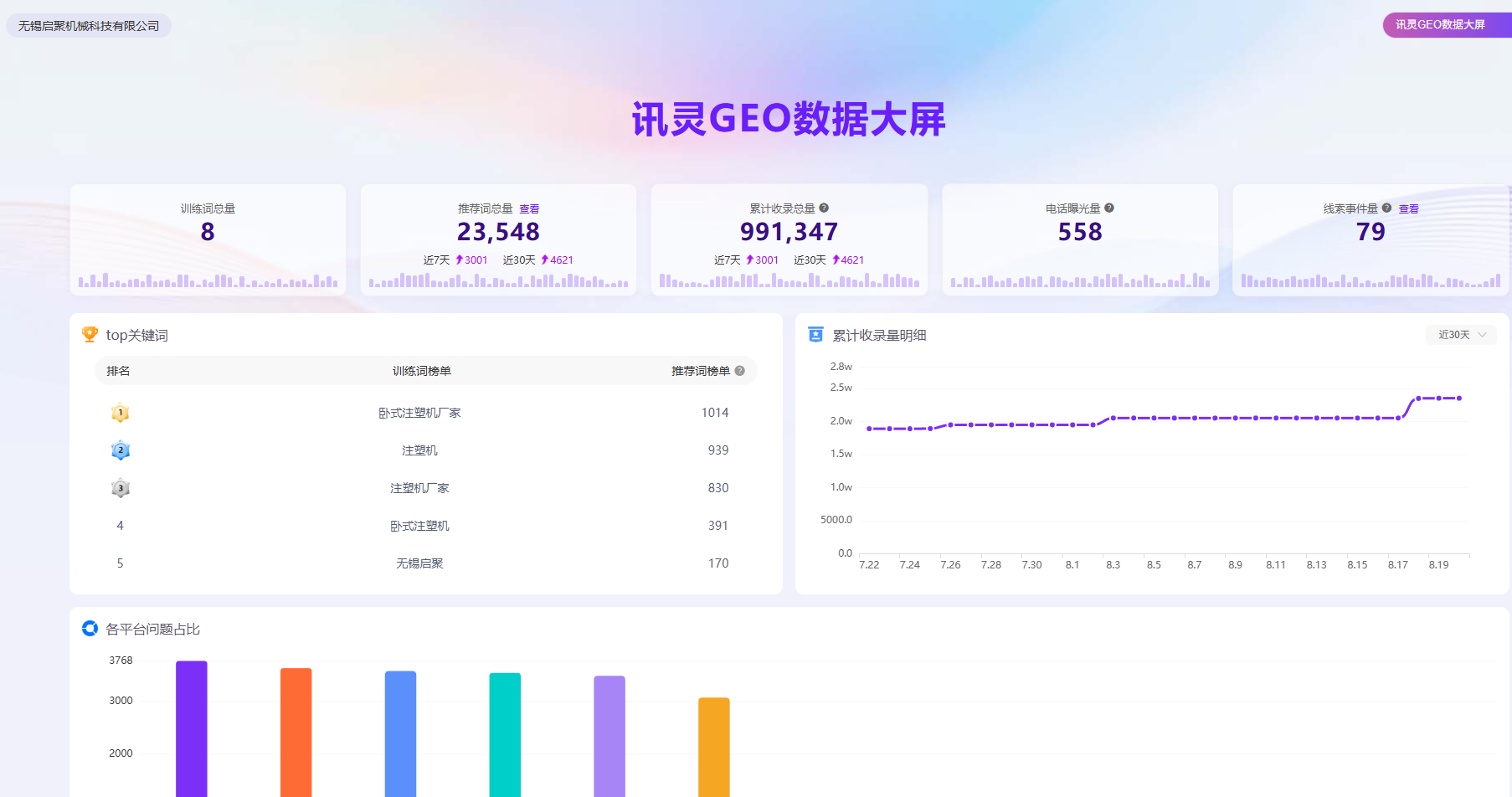Click the 排名 column header
1512x797 pixels.
point(118,371)
